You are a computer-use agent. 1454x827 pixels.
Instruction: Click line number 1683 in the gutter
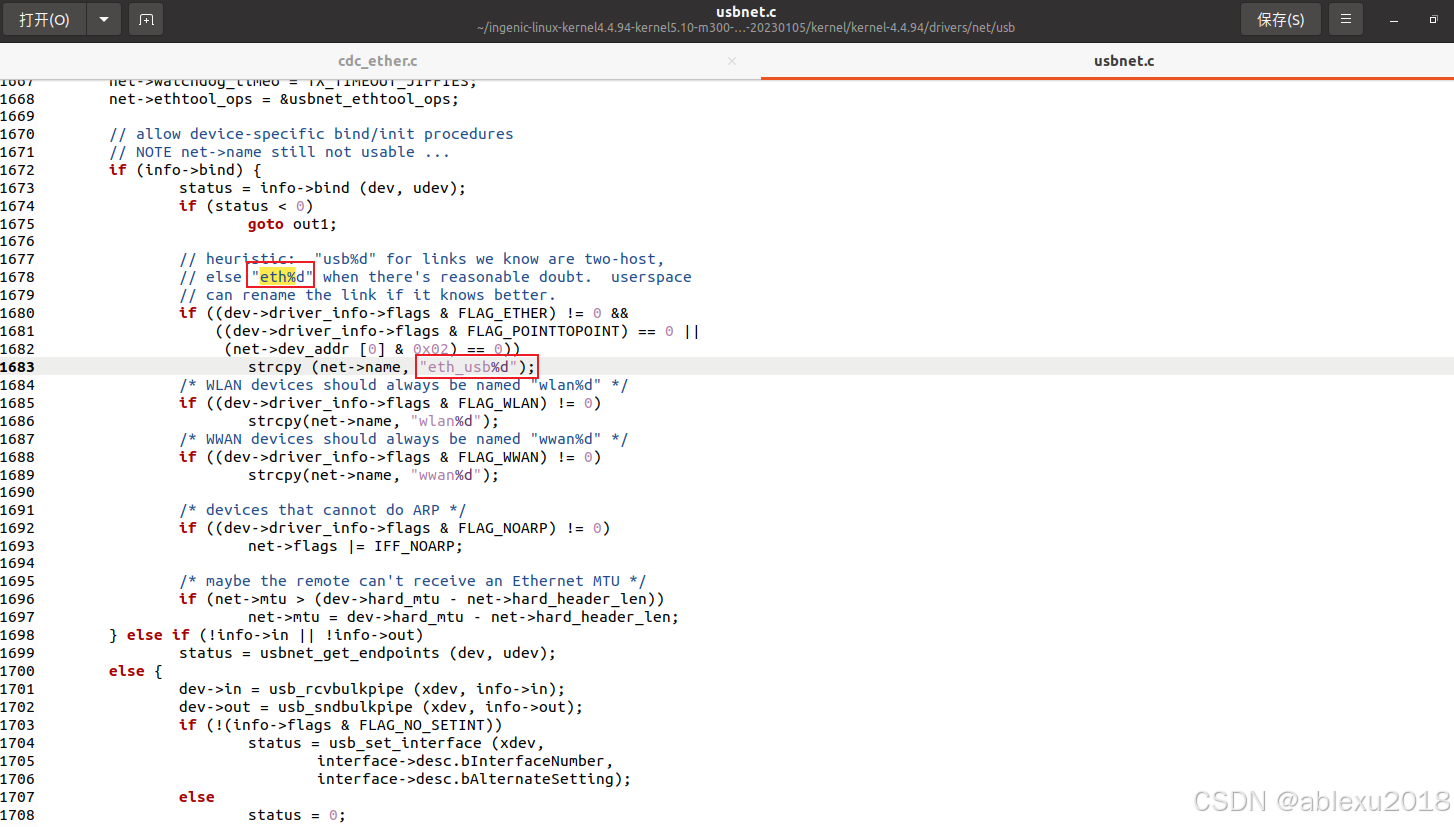(17, 367)
